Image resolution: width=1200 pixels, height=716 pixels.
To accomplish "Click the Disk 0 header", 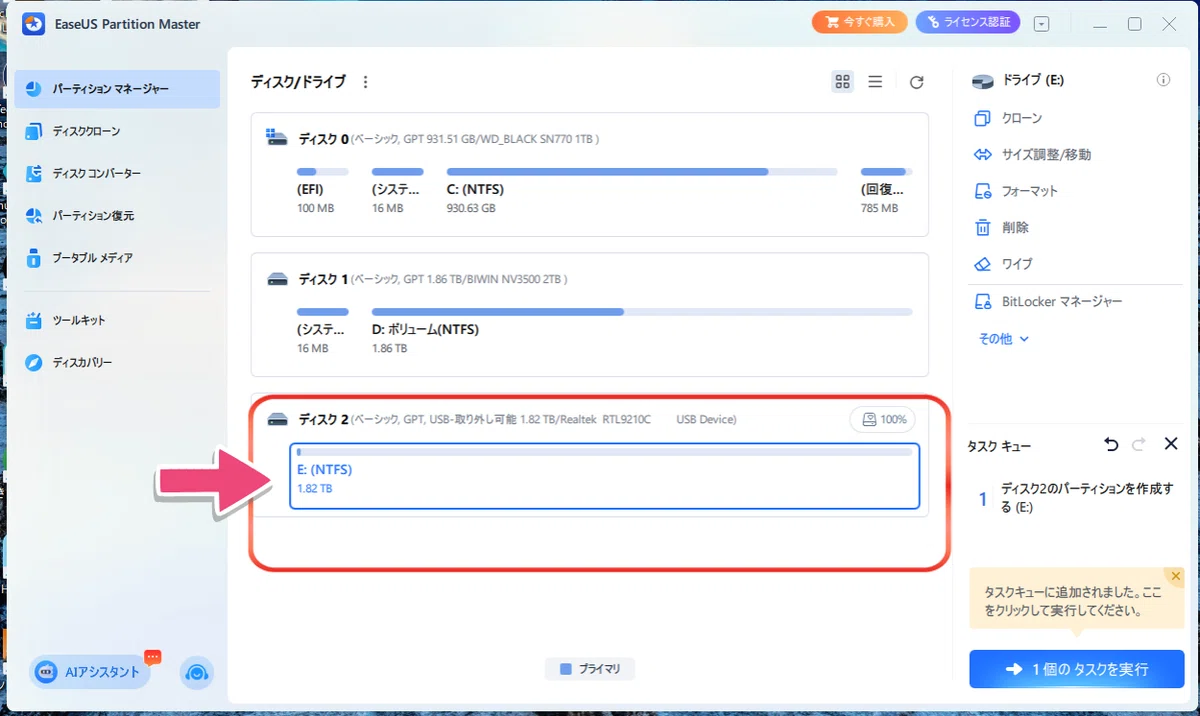I will click(x=433, y=139).
